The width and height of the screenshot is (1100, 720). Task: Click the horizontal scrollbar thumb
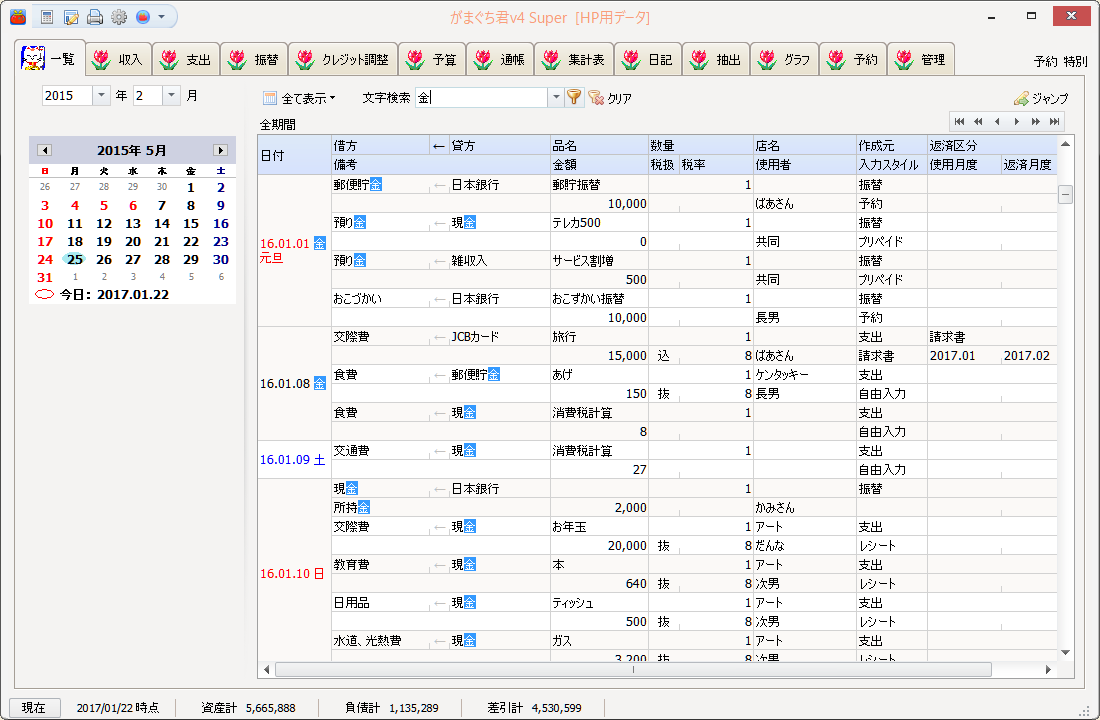tap(633, 669)
